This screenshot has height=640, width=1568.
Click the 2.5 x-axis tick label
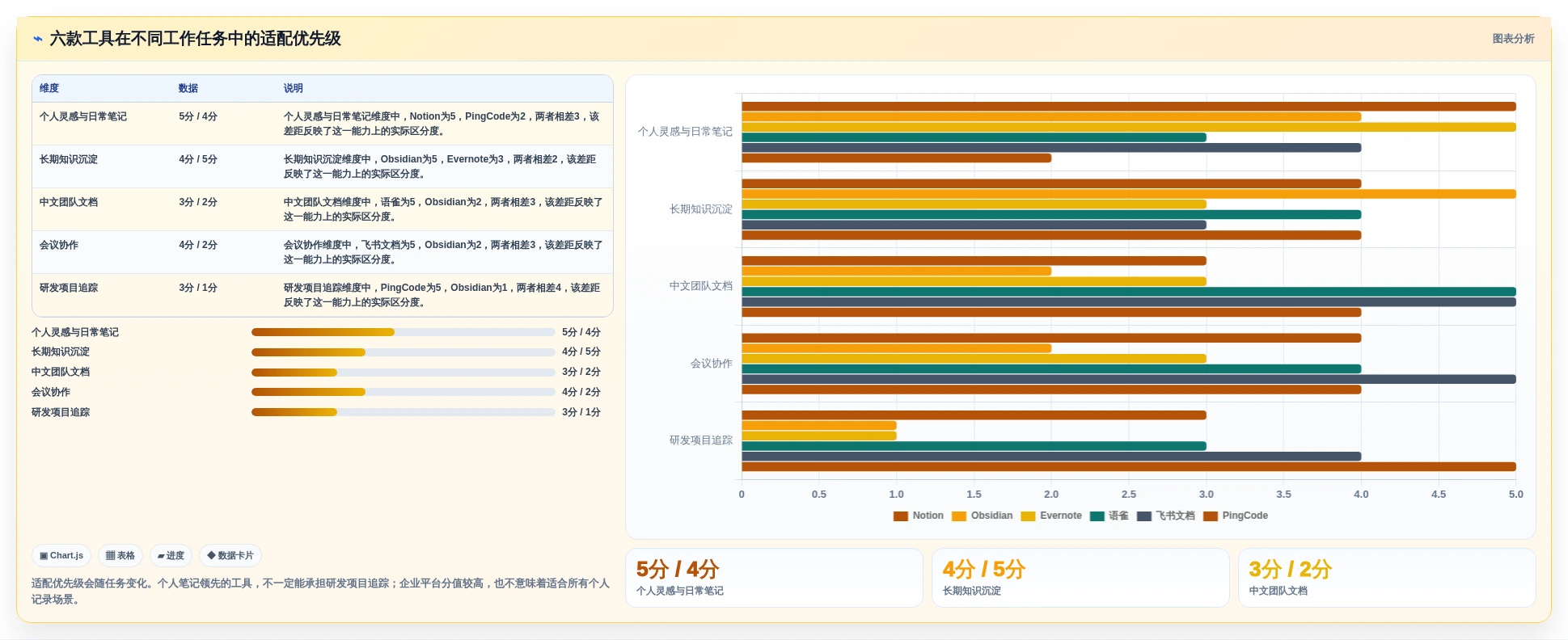click(x=1129, y=495)
